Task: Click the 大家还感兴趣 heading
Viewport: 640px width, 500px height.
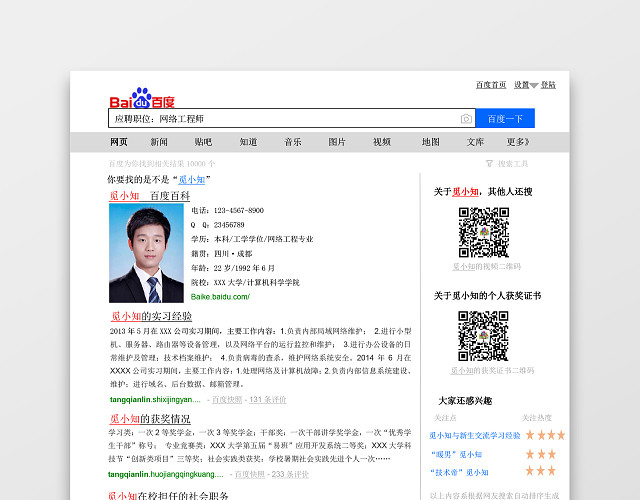Action: pyautogui.click(x=465, y=401)
